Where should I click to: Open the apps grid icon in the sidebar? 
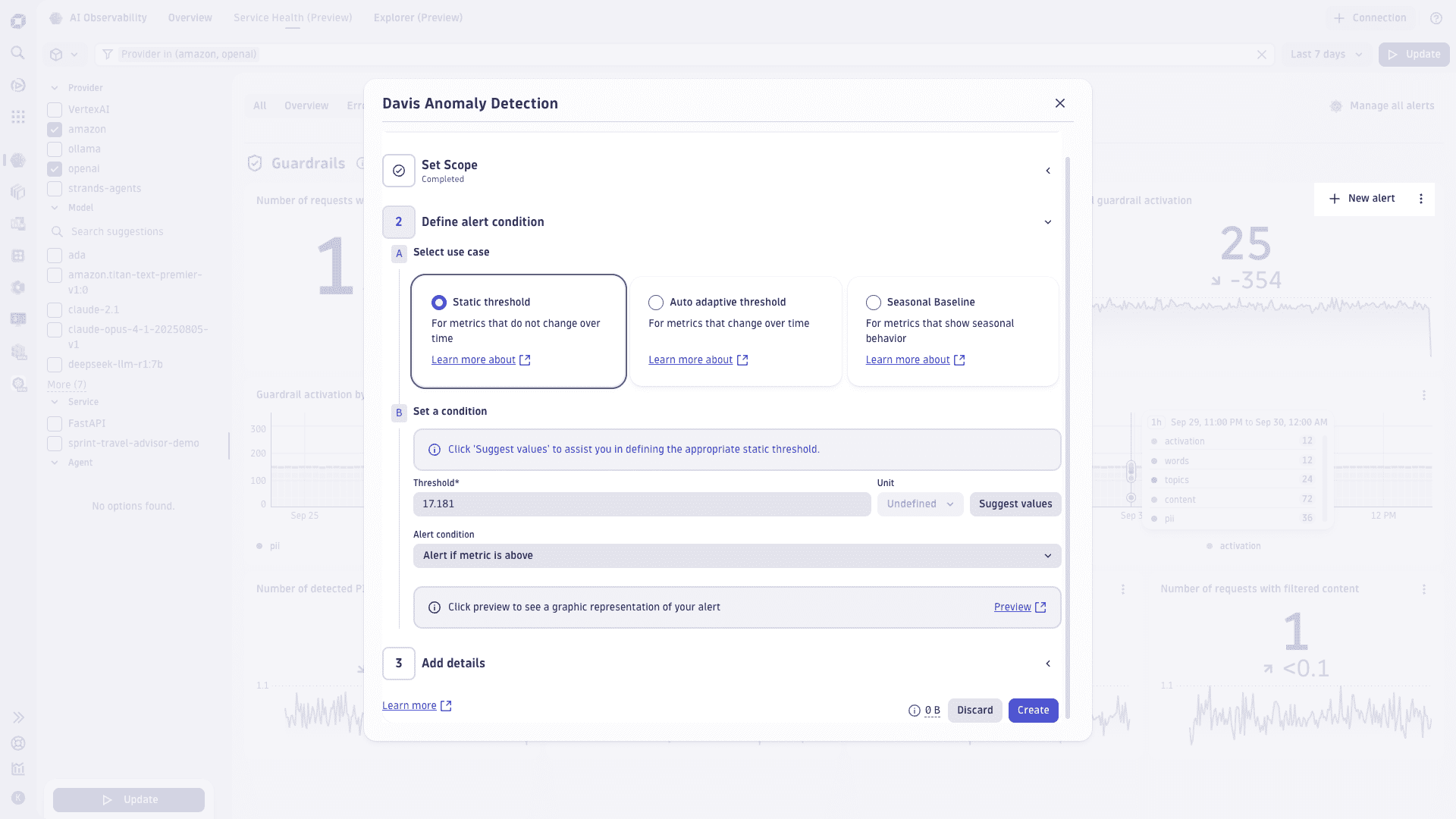click(18, 117)
